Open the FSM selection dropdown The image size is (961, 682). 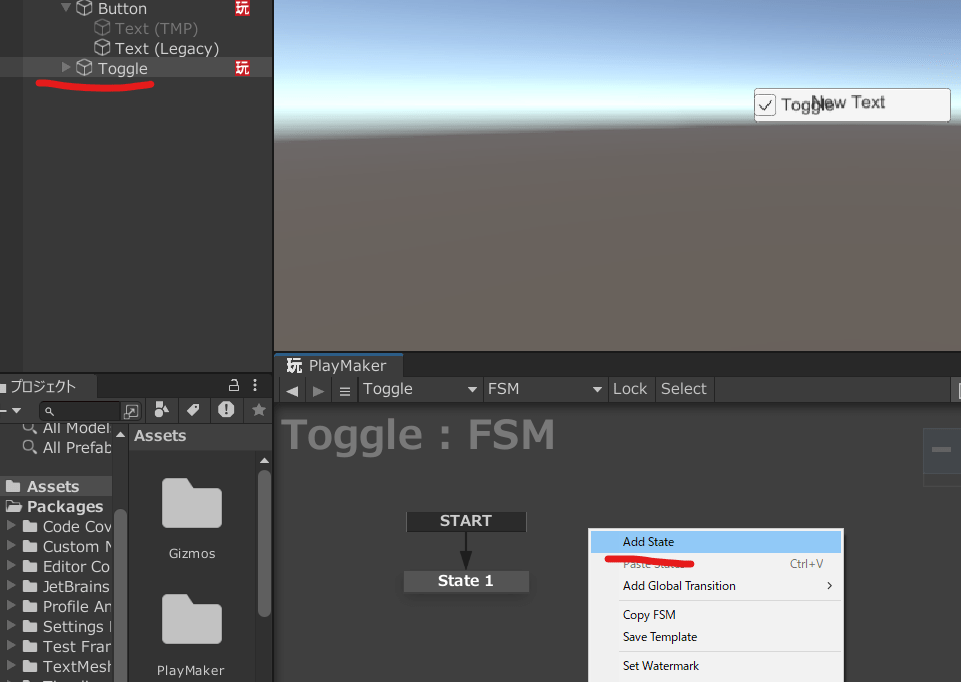(x=545, y=389)
